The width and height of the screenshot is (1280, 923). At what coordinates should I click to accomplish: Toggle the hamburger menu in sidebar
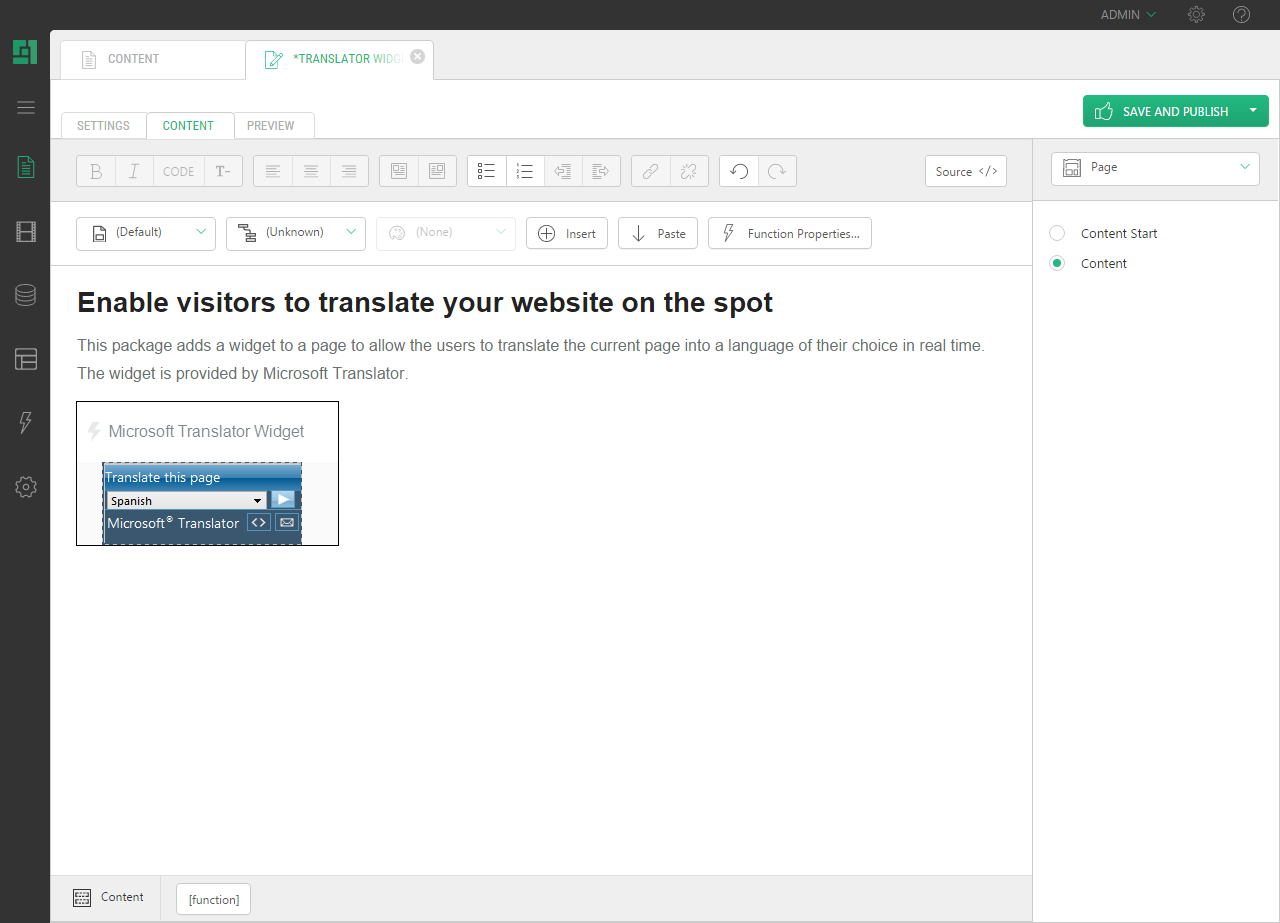pos(26,108)
